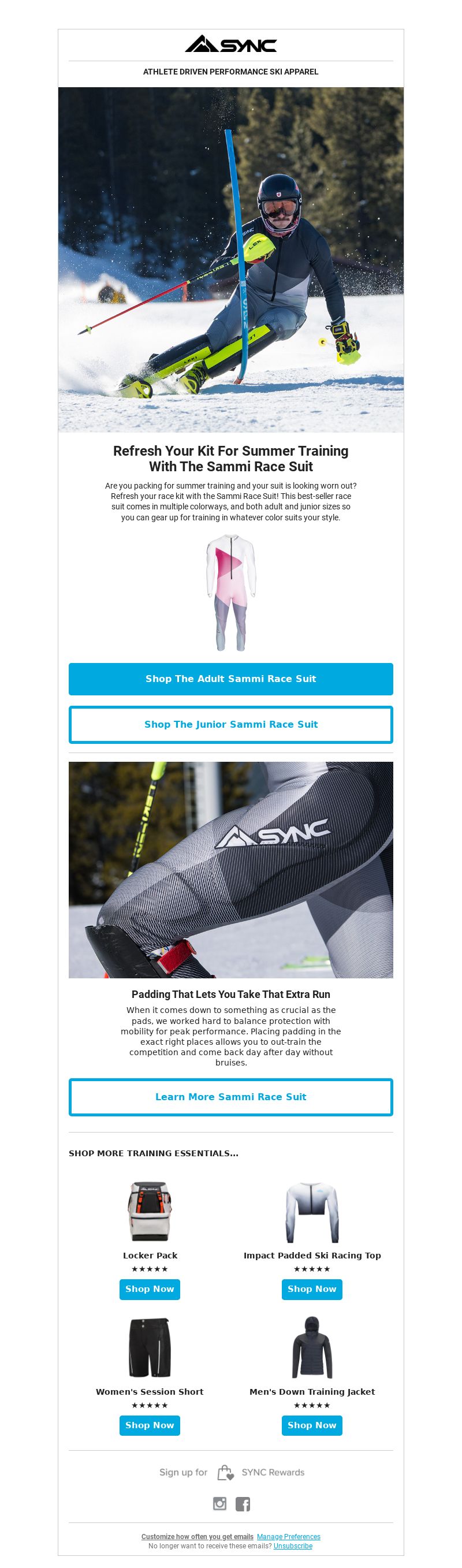Click the padded suit close-up photo

click(230, 870)
